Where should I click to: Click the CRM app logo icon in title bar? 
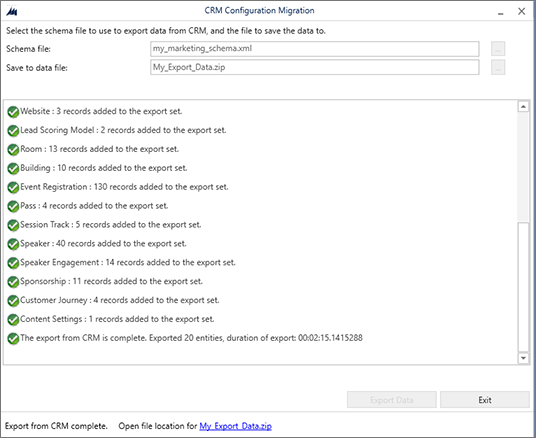pyautogui.click(x=12, y=11)
